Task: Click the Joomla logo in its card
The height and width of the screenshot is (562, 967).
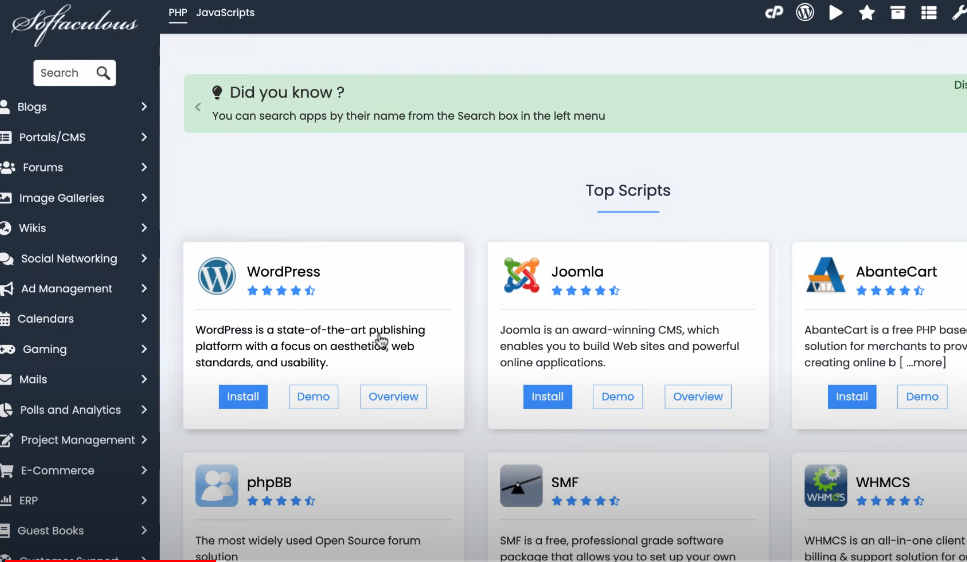Action: coord(521,275)
